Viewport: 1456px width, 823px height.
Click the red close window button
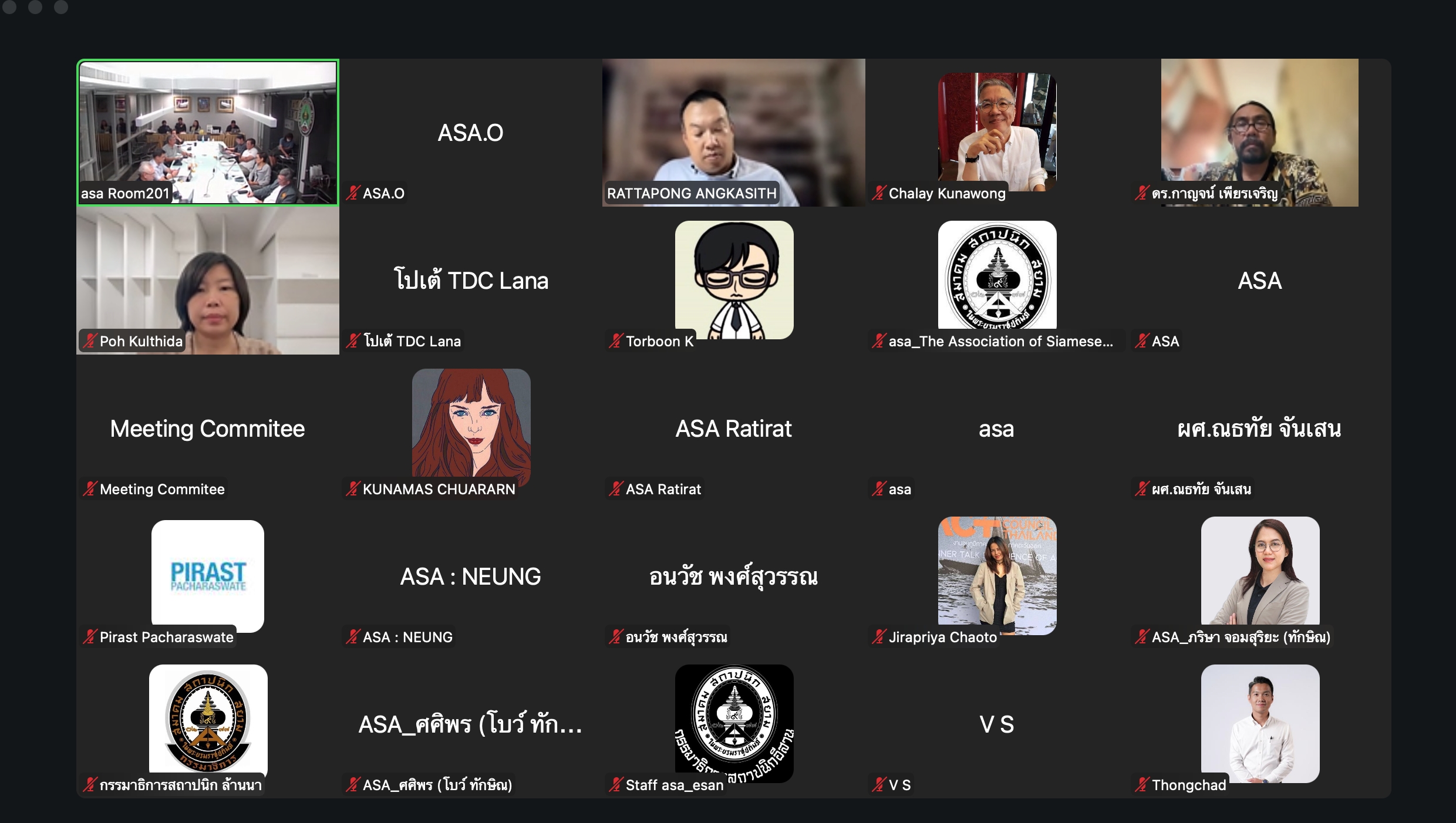coord(9,6)
